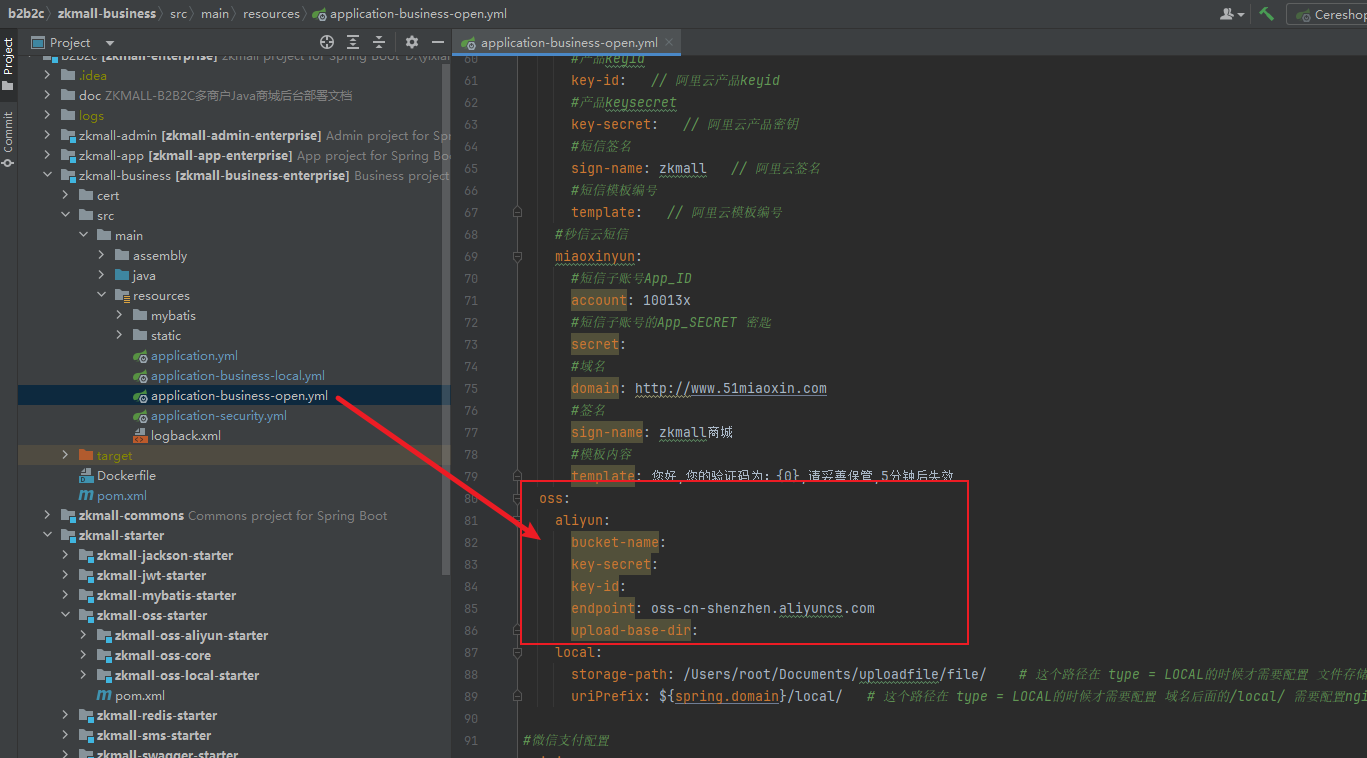Image resolution: width=1367 pixels, height=758 pixels.
Task: Click Maven icon of pom.xml below Dockerfile
Action: click(x=86, y=496)
